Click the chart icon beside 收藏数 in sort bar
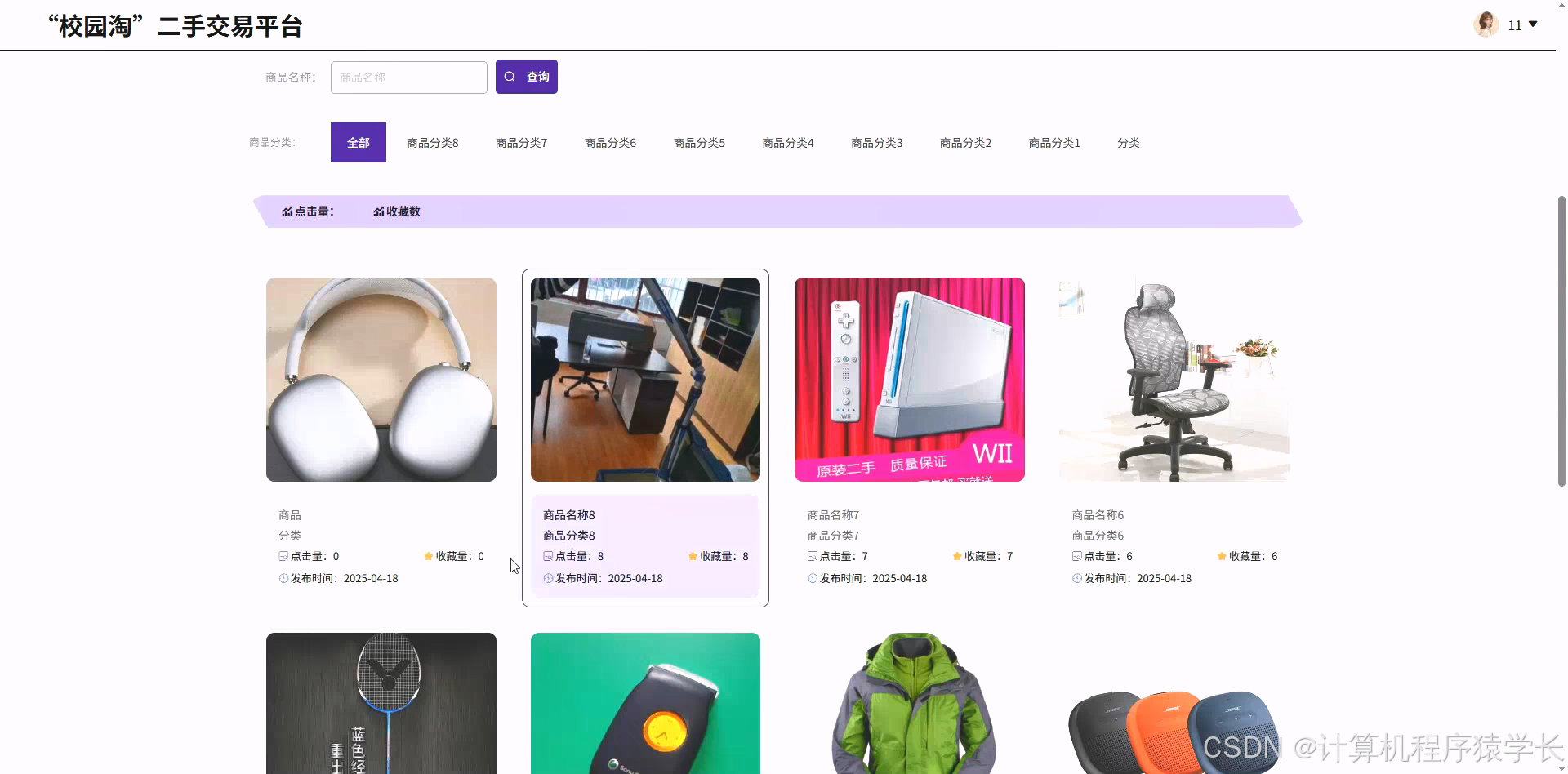The image size is (1568, 774). click(377, 211)
